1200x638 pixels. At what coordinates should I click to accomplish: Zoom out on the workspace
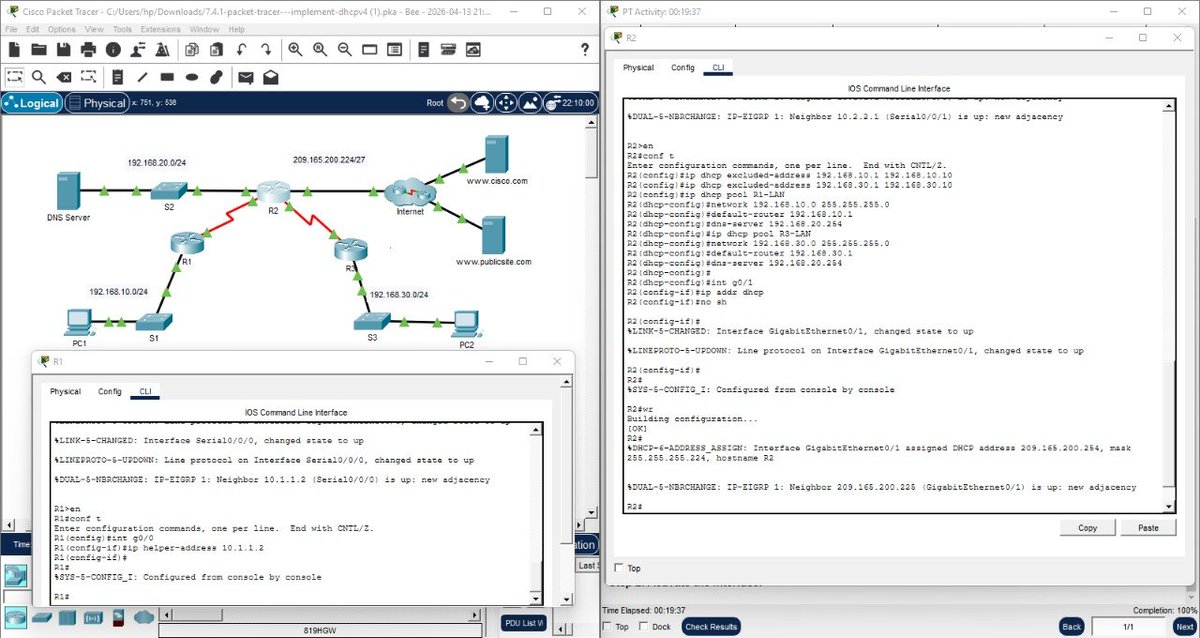coord(344,49)
